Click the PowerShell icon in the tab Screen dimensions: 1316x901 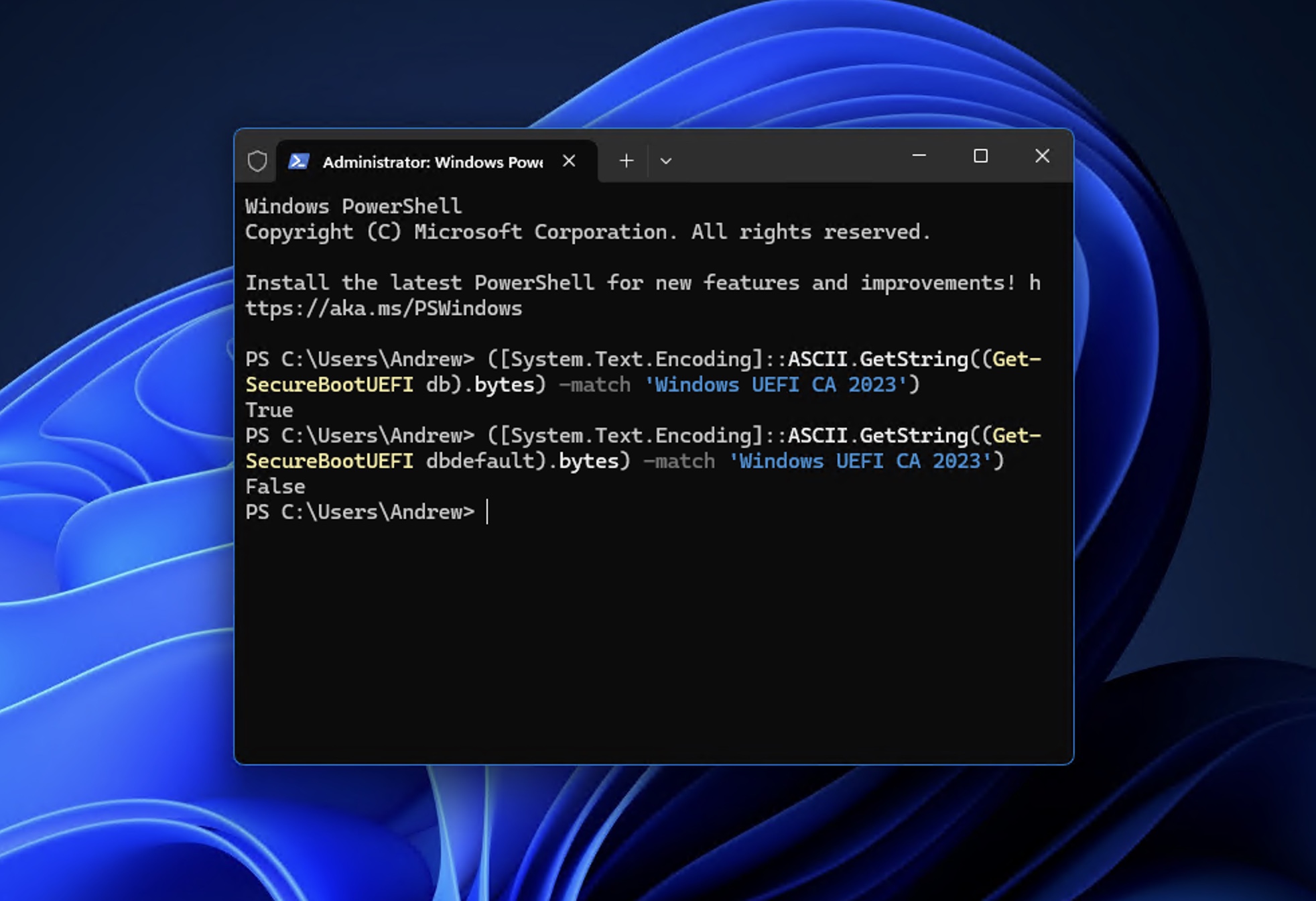click(x=299, y=162)
